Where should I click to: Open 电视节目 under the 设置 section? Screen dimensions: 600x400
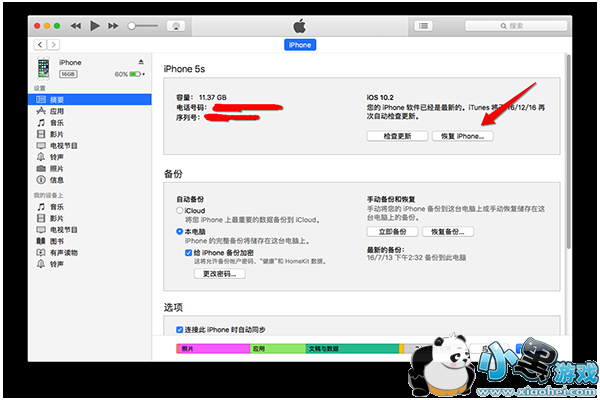point(90,145)
